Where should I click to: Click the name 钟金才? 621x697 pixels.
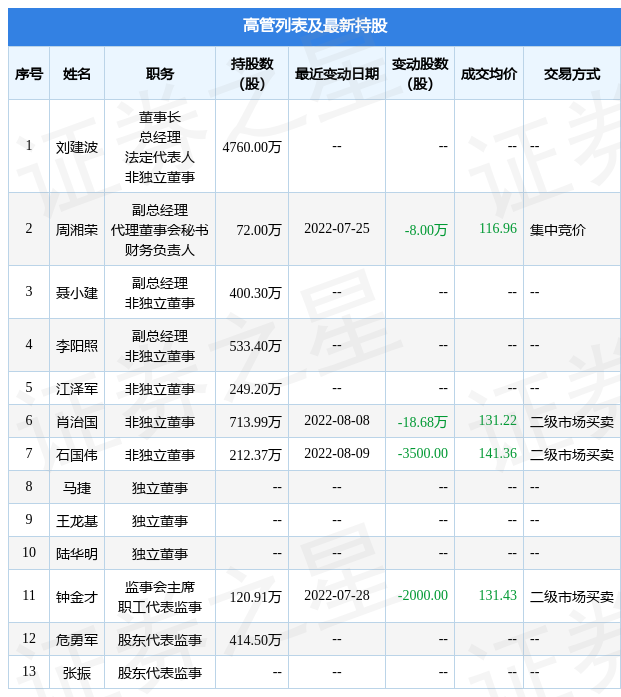coord(77,597)
